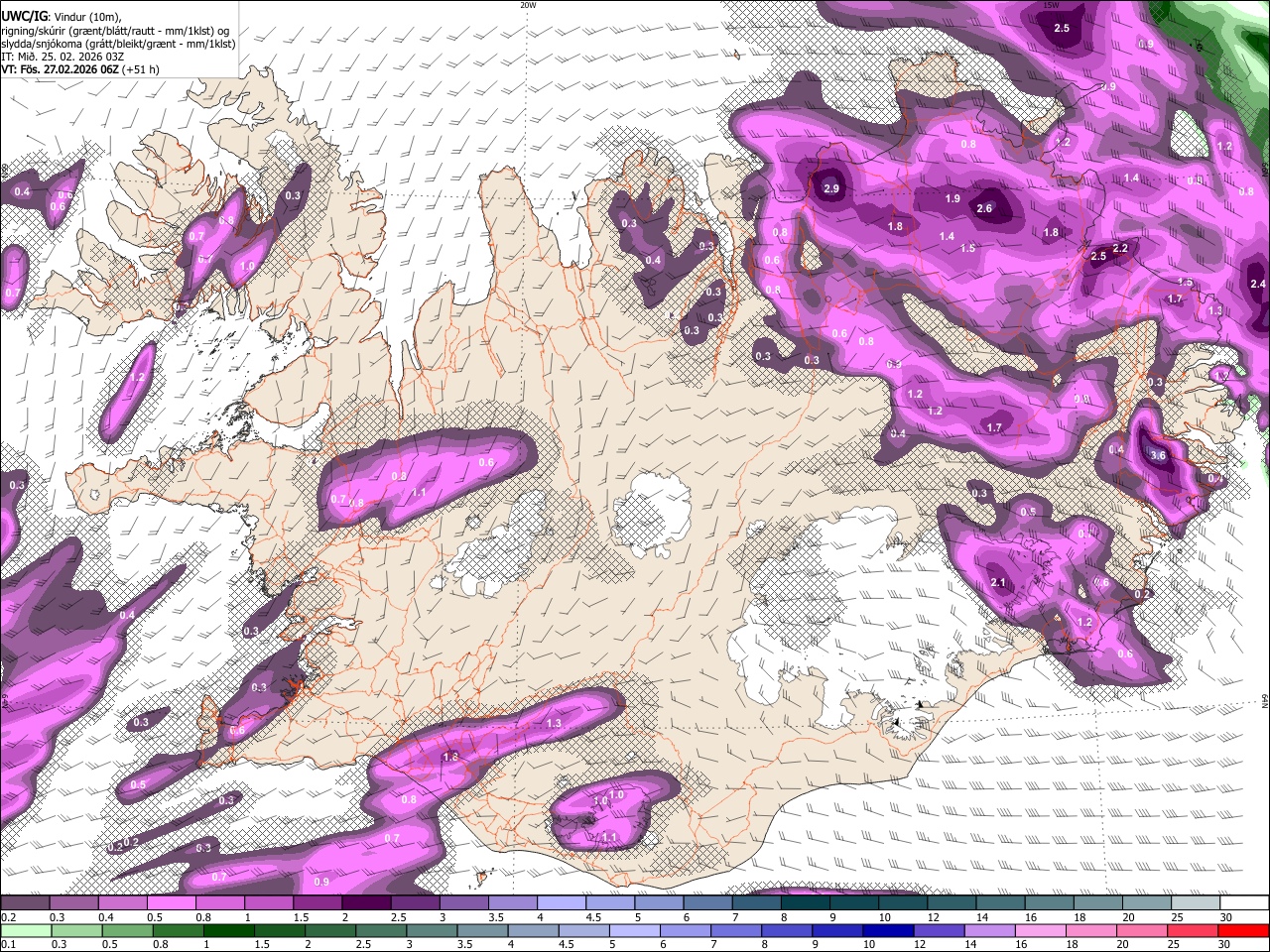Click the 2.9 snowfall value on map
1270x952 pixels.
point(831,188)
